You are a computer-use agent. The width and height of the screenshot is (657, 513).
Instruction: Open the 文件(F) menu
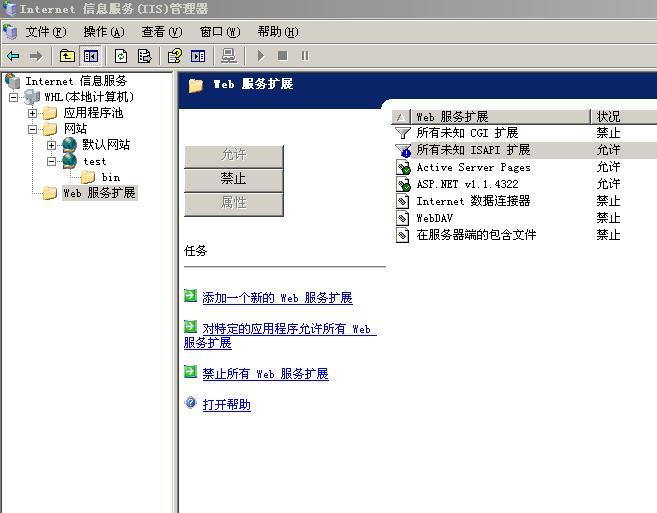46,32
